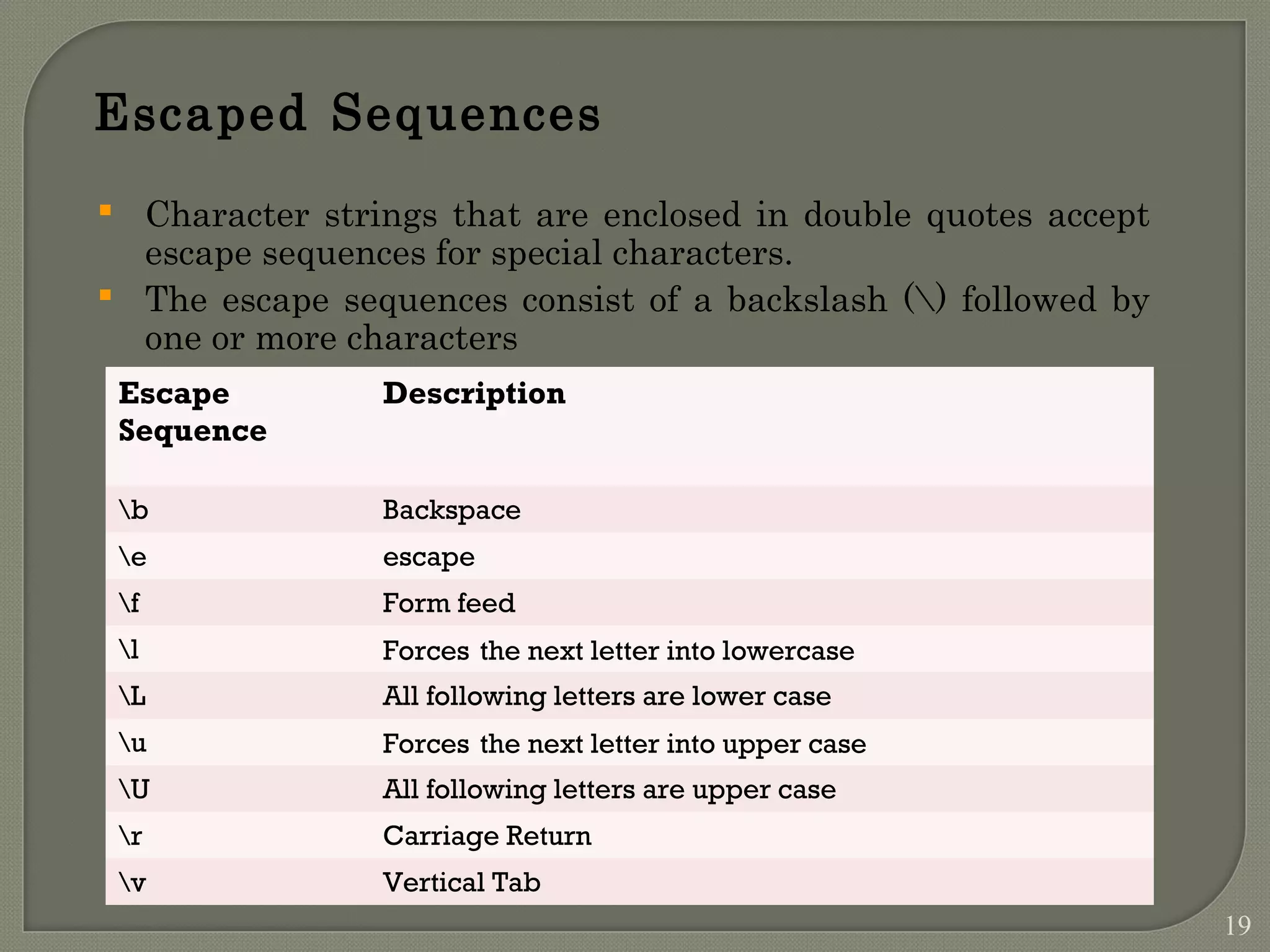Select the \v escape sequence cell
Image resolution: width=1270 pixels, height=952 pixels.
133,882
